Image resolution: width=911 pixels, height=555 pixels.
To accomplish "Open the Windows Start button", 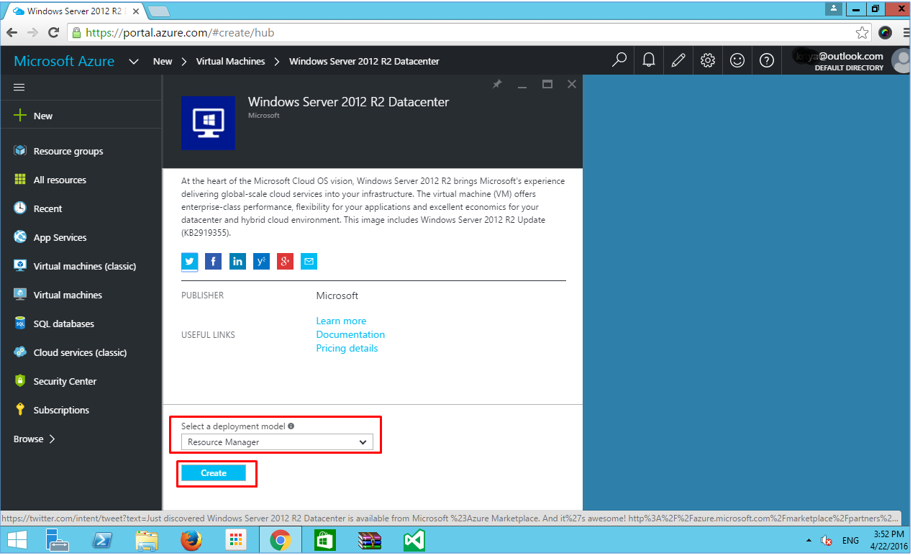I will (17, 540).
